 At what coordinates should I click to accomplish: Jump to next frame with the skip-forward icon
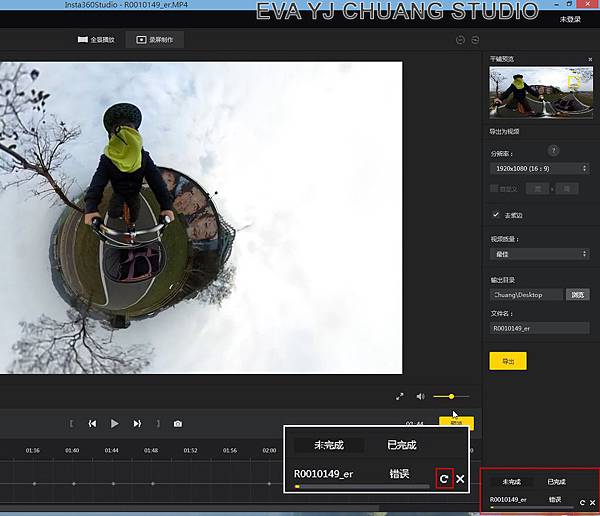tap(137, 423)
